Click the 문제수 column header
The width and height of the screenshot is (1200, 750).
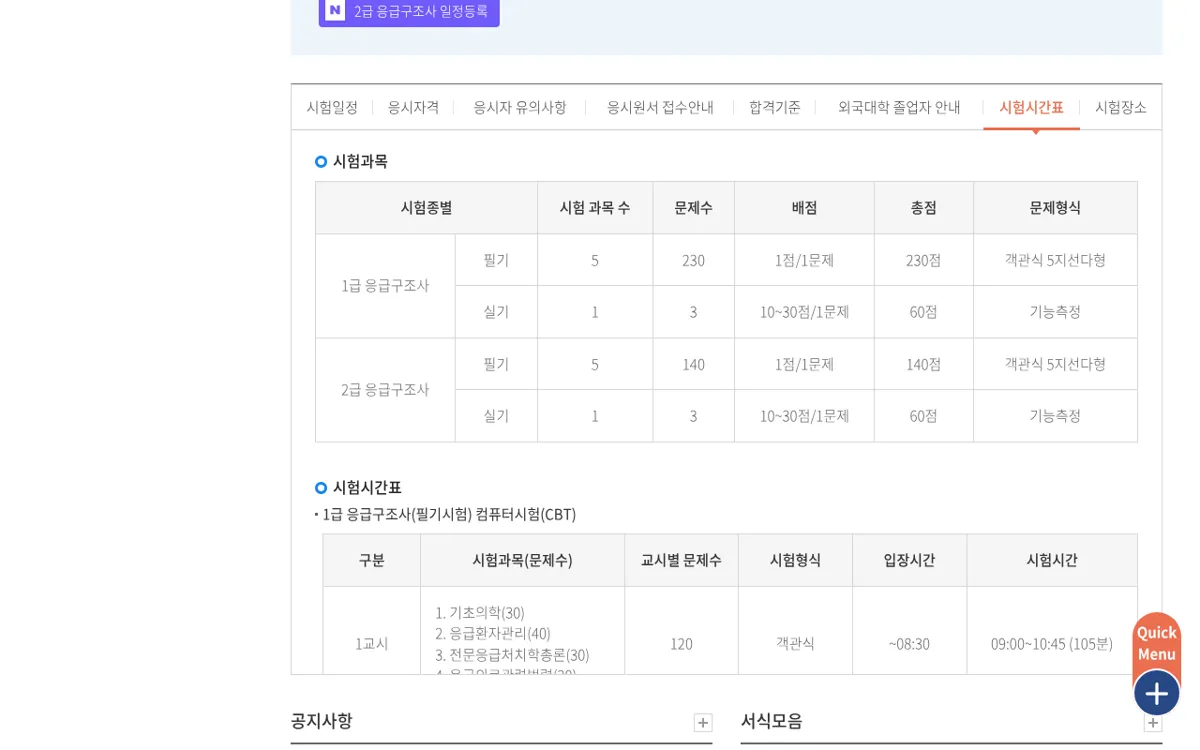[x=694, y=208]
